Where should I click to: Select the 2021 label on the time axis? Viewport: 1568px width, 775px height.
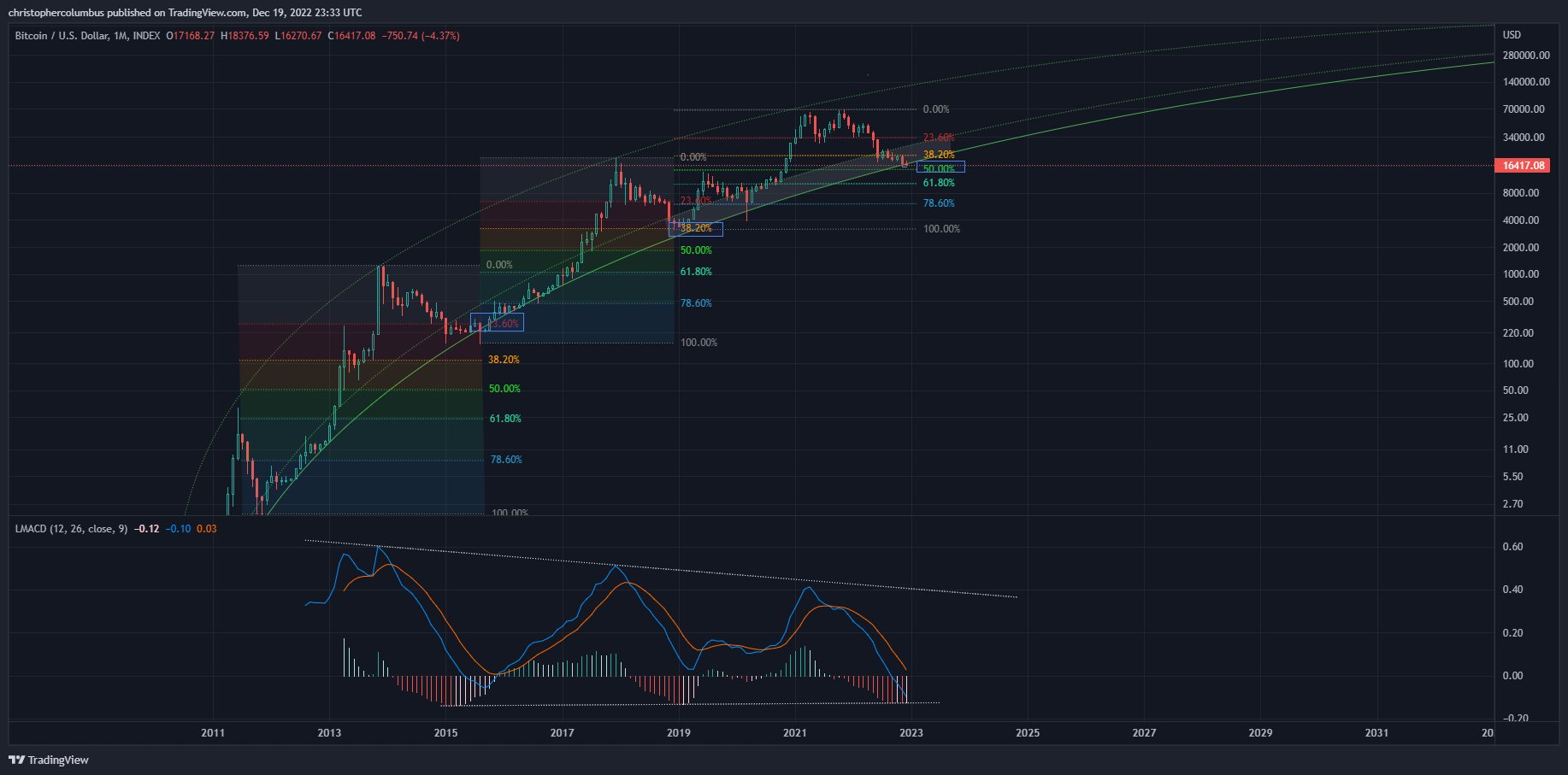[795, 733]
